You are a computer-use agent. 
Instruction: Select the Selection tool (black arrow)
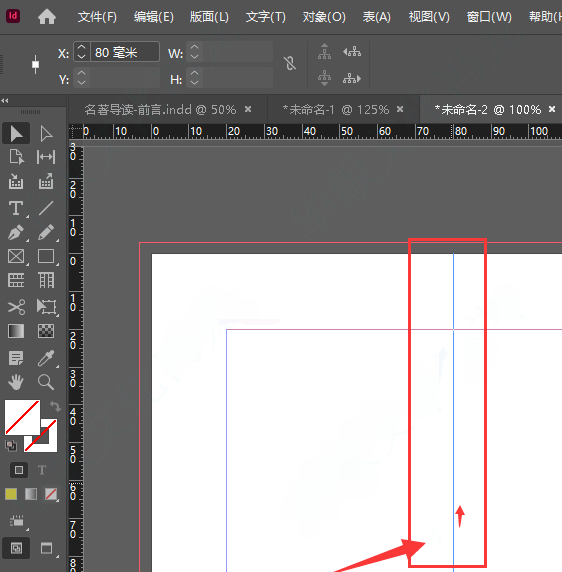click(16, 134)
